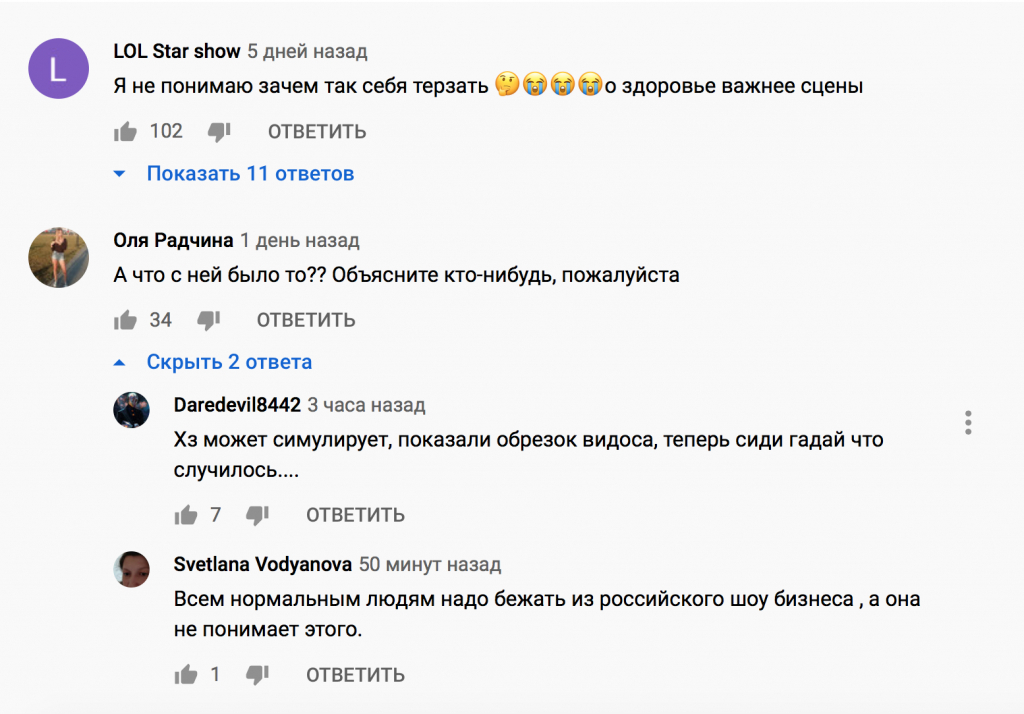Like the LOL Star show comment
The width and height of the screenshot is (1024, 714).
tap(125, 132)
